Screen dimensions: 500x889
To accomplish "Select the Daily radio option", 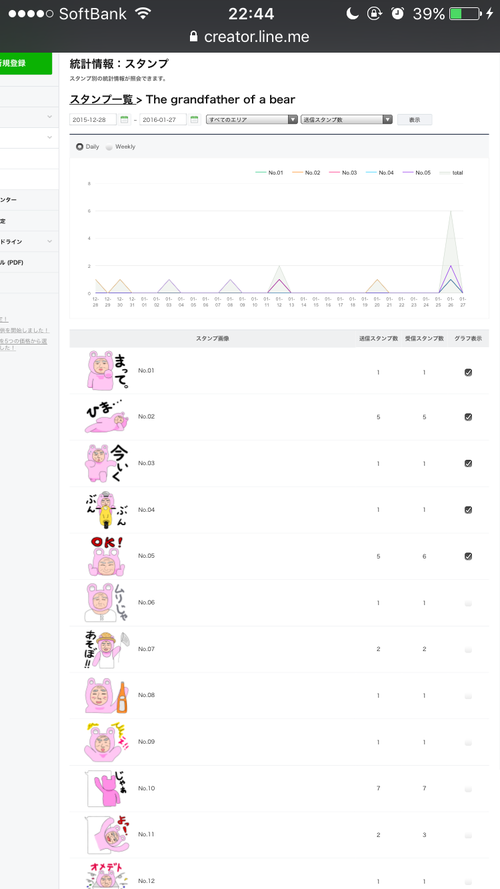I will (x=79, y=147).
